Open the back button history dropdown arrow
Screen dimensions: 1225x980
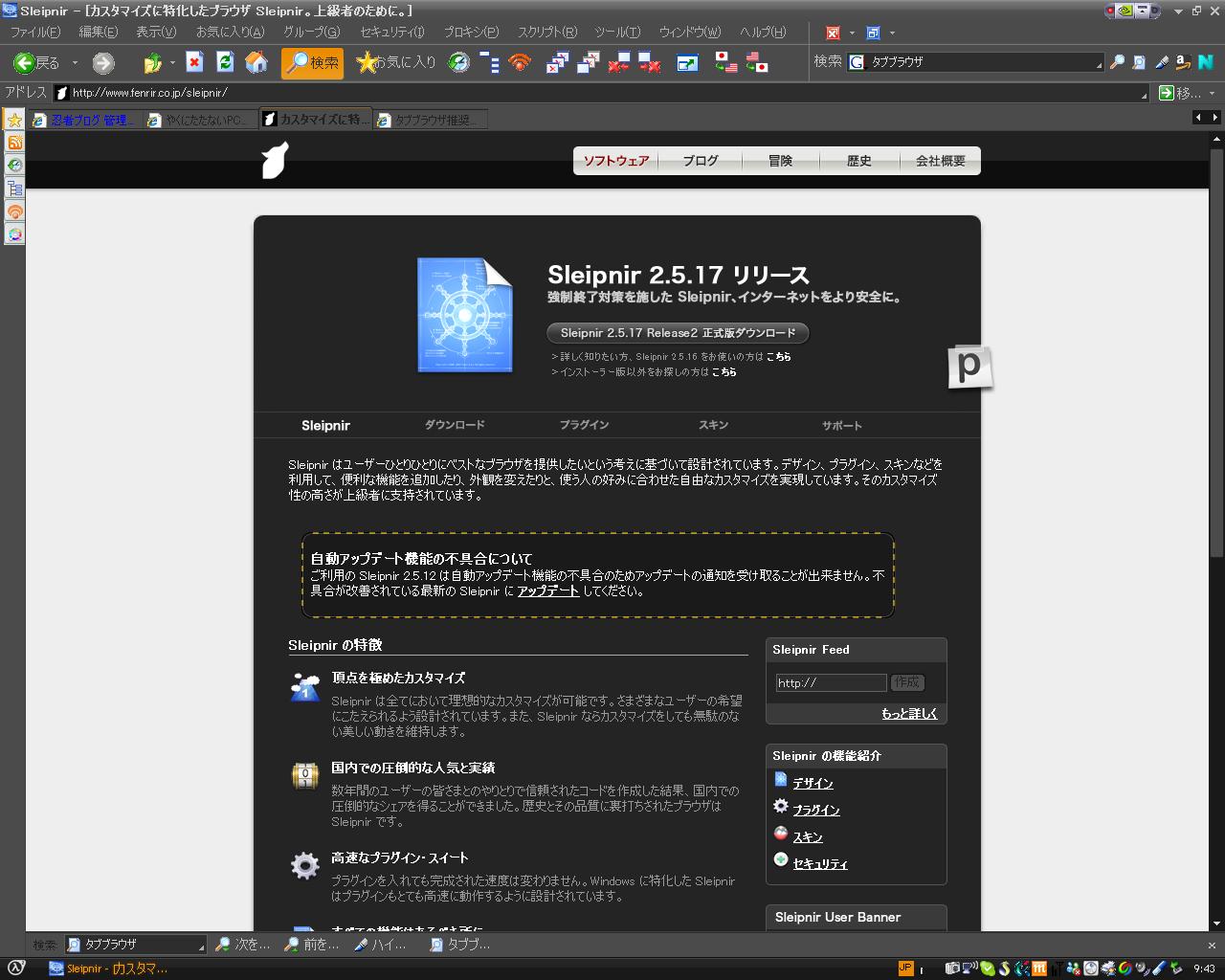(75, 63)
